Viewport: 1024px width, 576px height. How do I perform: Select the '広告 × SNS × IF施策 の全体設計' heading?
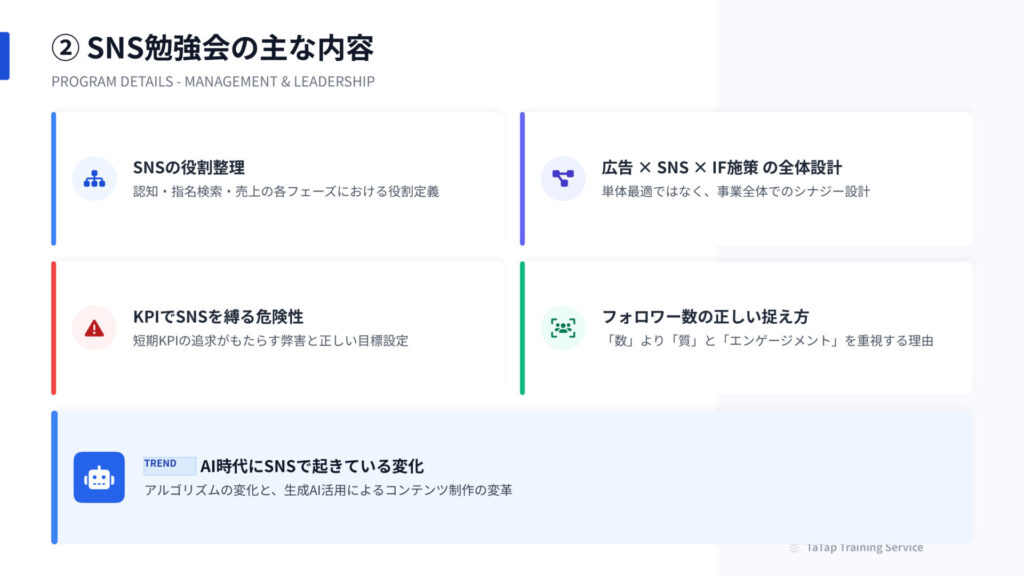(x=721, y=168)
